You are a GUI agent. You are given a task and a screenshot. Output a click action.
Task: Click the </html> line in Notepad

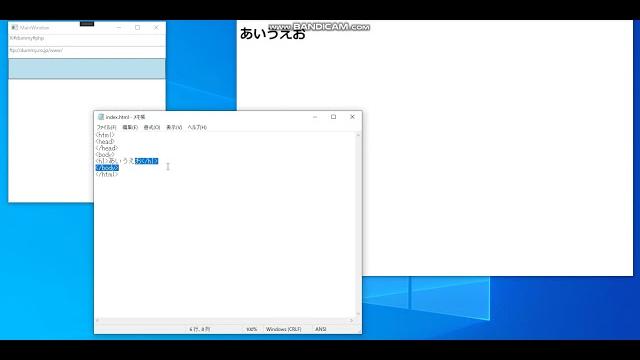[107, 174]
